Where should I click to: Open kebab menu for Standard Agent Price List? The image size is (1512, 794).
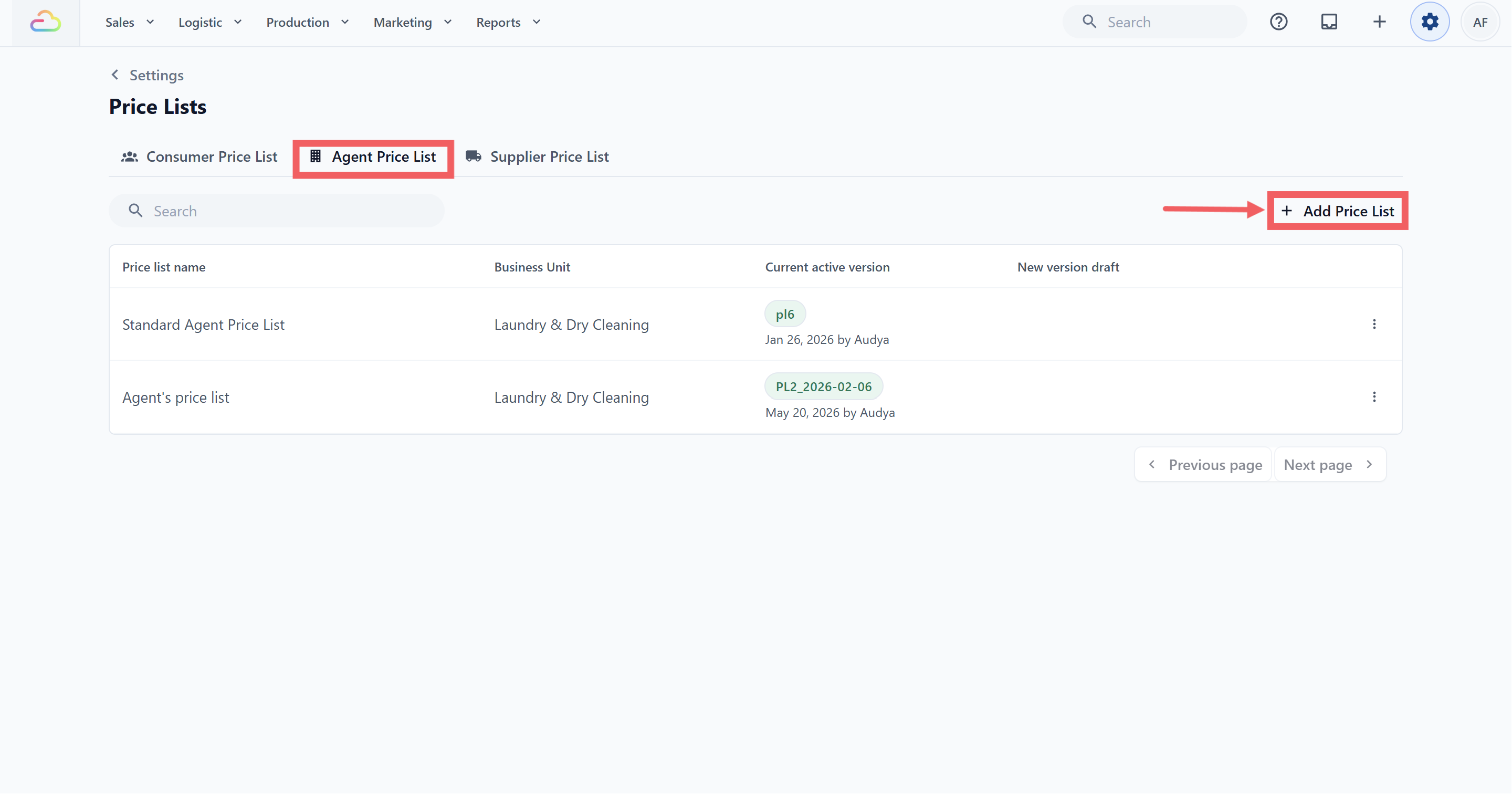pyautogui.click(x=1374, y=324)
